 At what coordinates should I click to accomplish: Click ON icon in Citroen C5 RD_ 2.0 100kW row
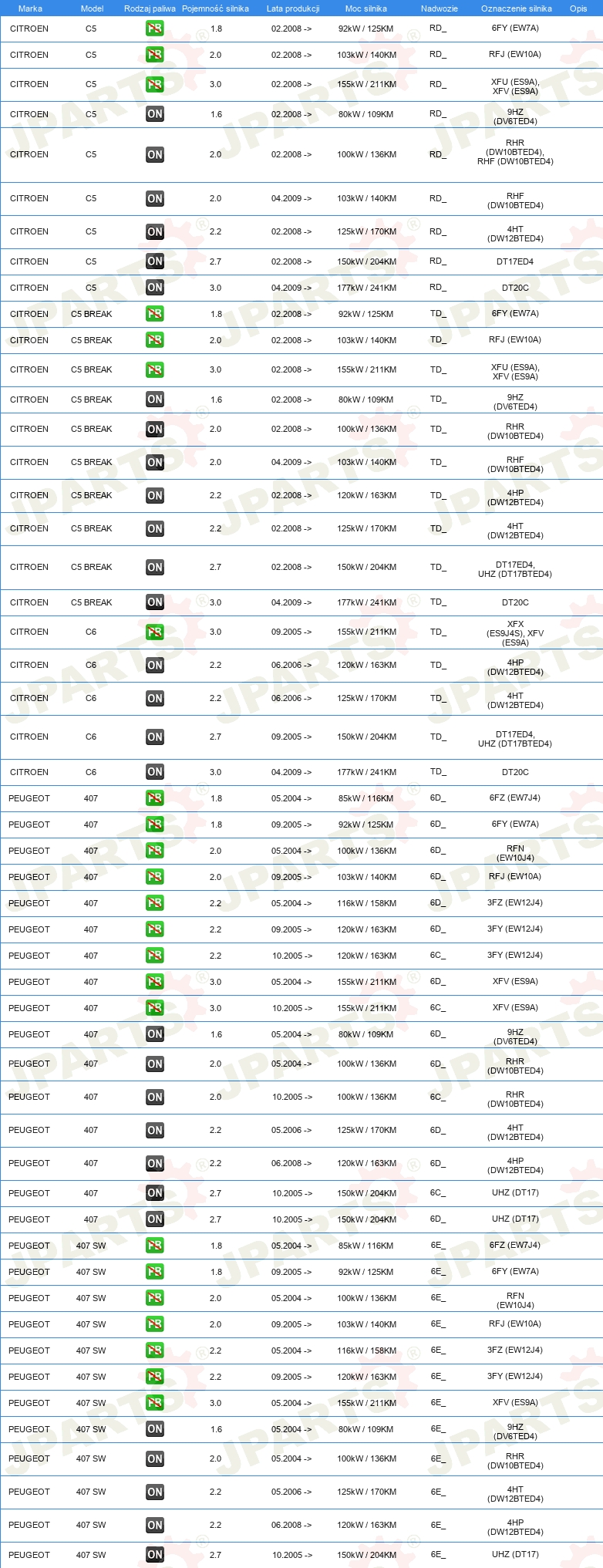155,154
